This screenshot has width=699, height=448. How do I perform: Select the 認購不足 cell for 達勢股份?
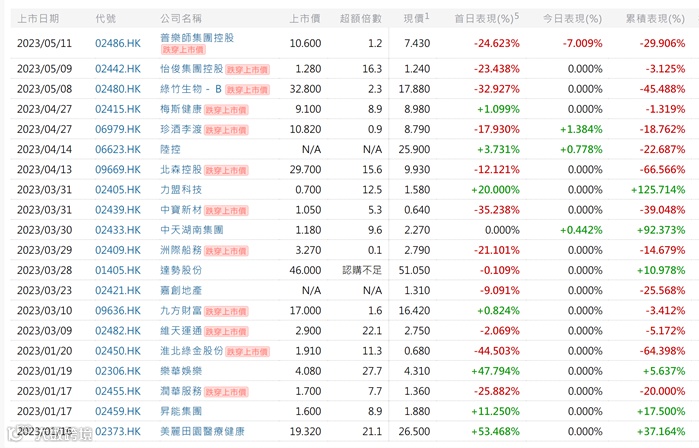pos(362,270)
